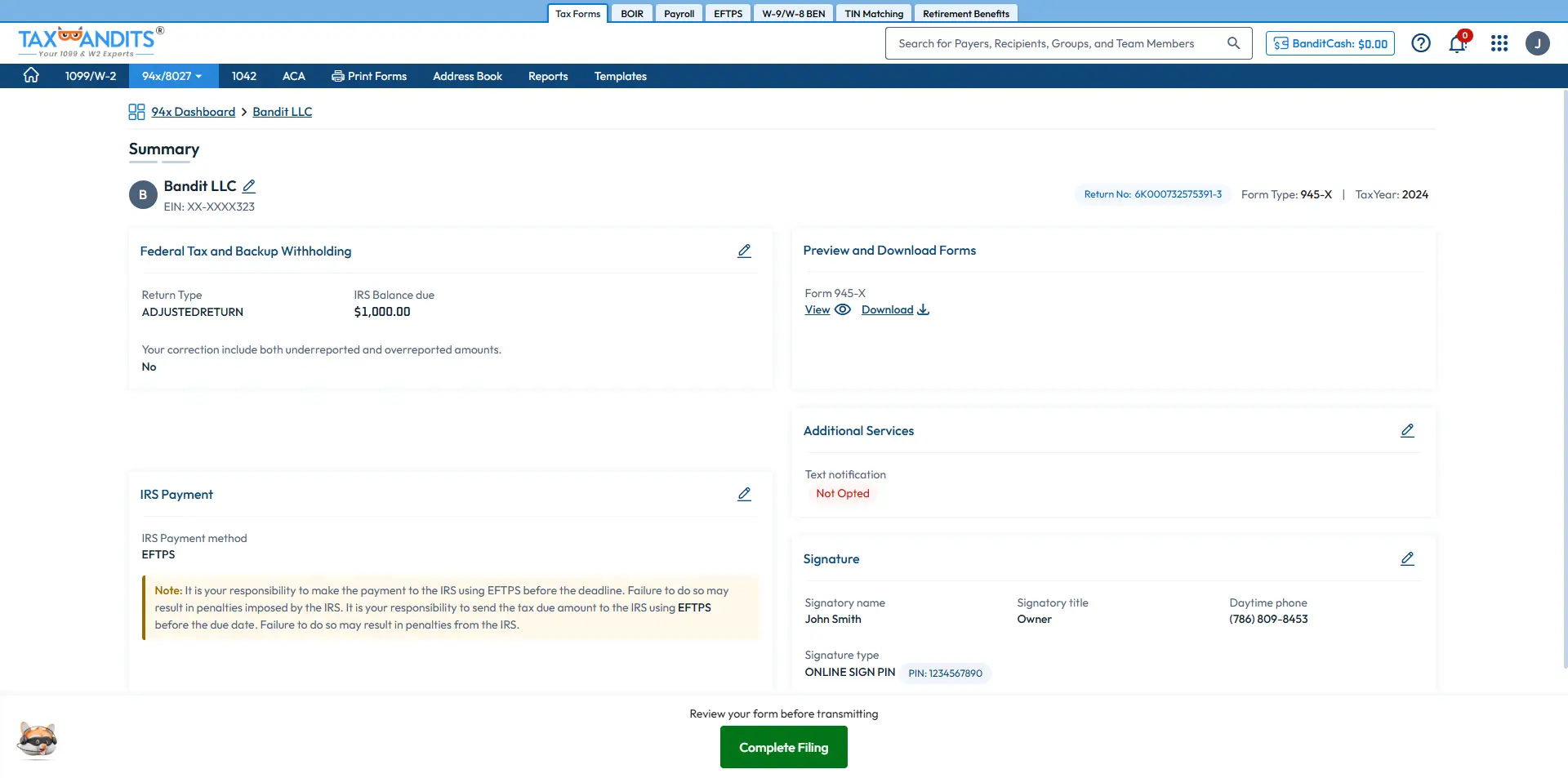Viewport: 1568px width, 778px height.
Task: Click the TaxBandits logo
Action: [91, 42]
